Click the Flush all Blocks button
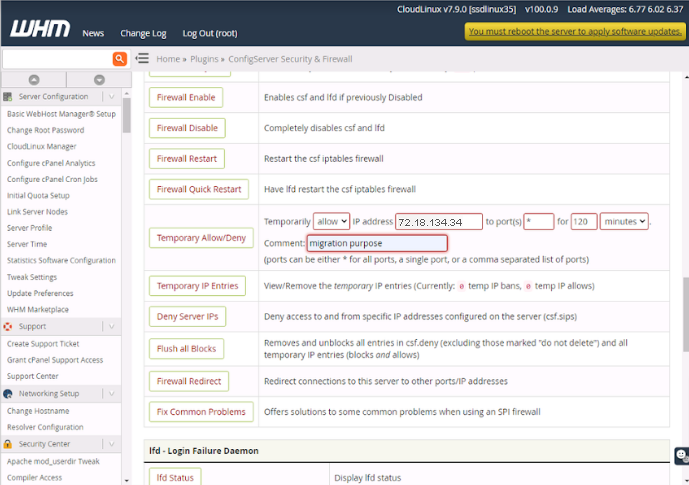The image size is (689, 485). (x=186, y=349)
